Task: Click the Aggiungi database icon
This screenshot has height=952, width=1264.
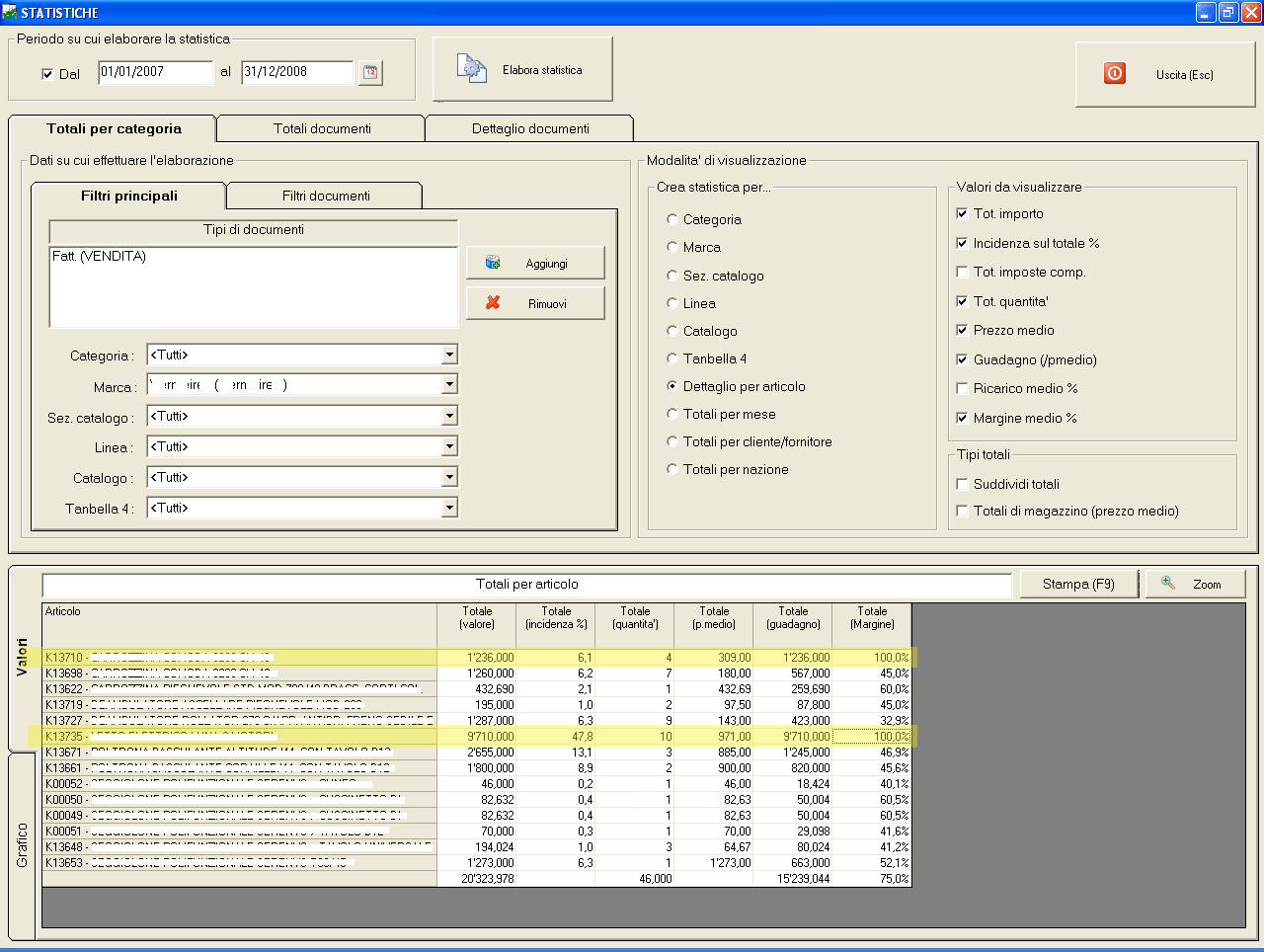Action: (493, 263)
